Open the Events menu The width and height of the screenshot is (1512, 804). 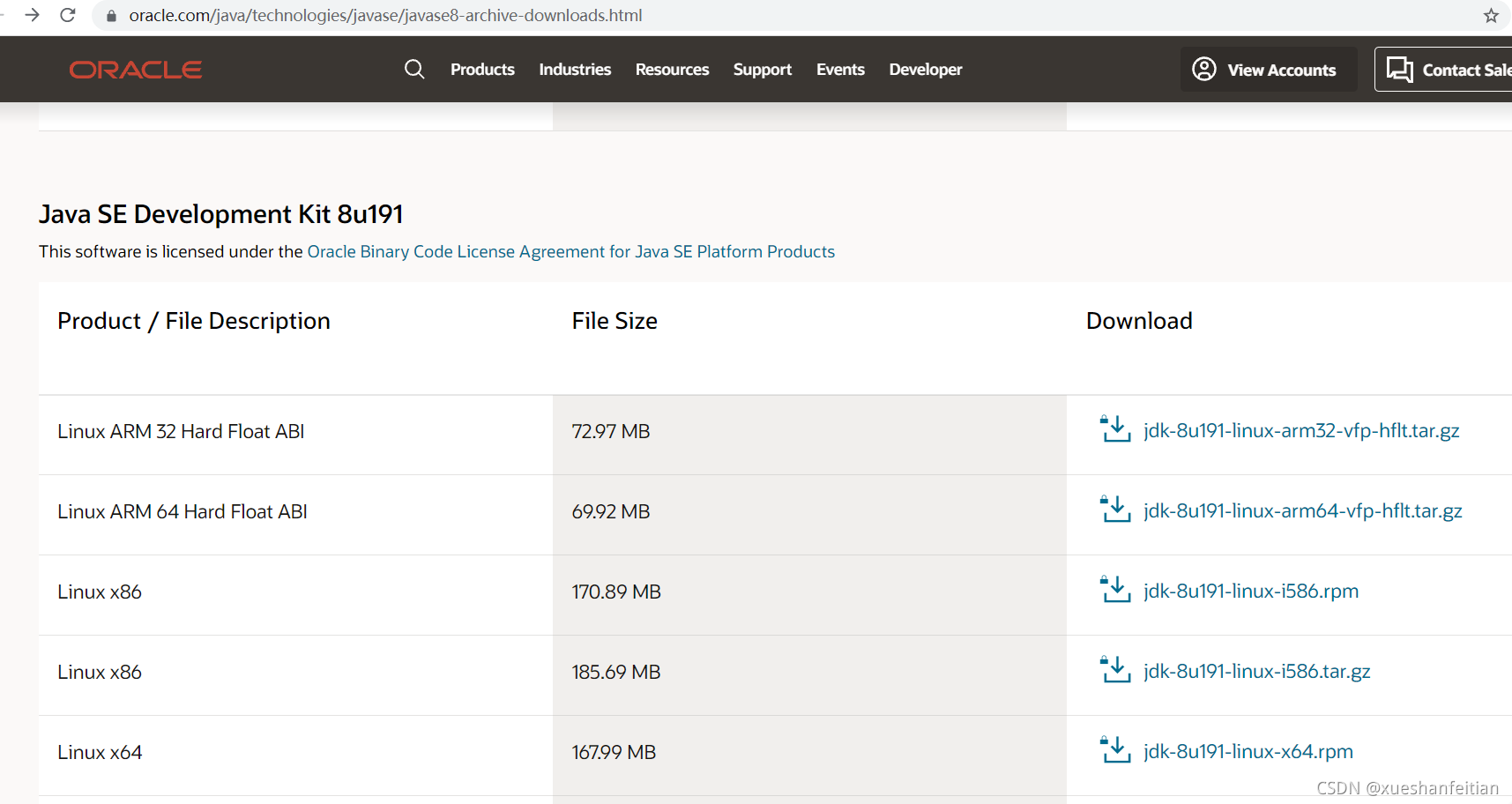pyautogui.click(x=840, y=70)
